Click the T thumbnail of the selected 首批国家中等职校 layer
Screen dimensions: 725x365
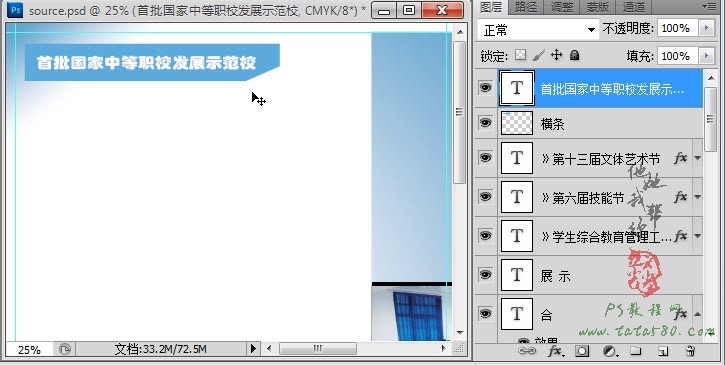(x=516, y=88)
